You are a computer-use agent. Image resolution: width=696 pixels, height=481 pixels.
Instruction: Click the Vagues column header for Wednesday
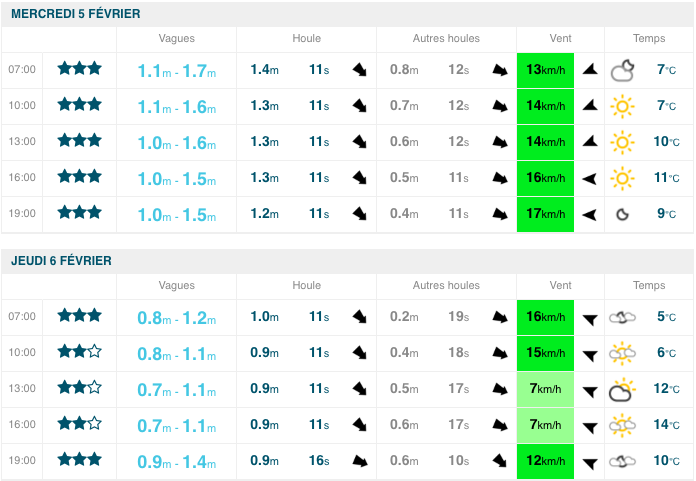pos(176,39)
